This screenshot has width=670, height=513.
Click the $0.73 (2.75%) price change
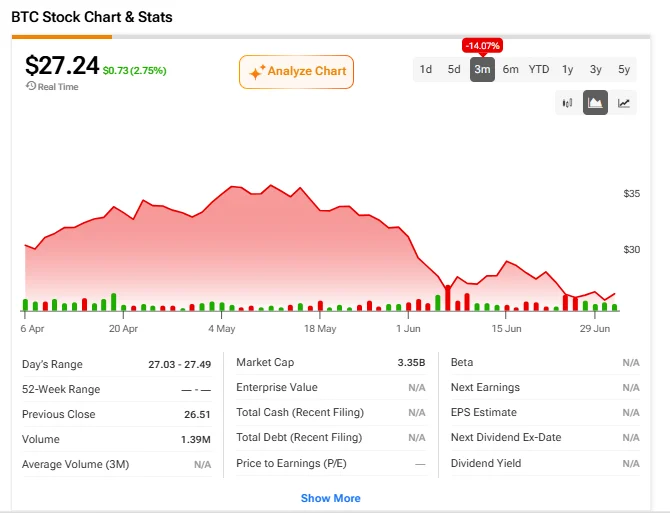(x=135, y=70)
